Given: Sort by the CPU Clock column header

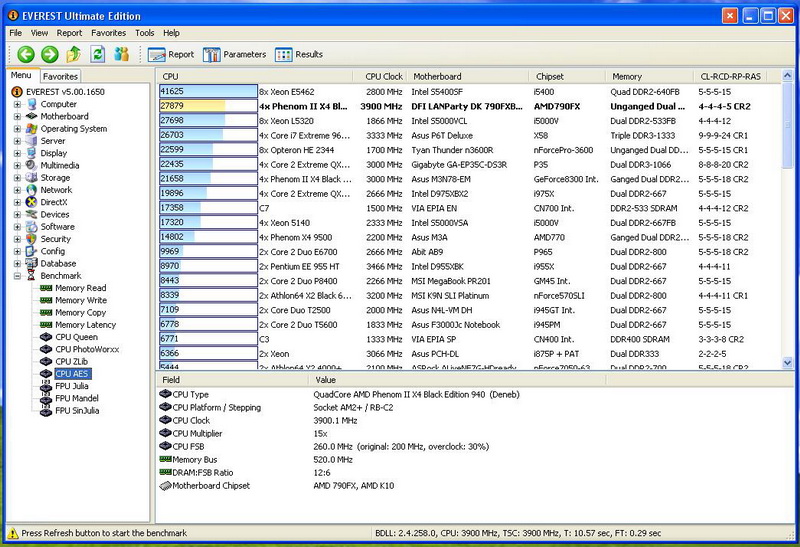Looking at the screenshot, I should point(379,76).
